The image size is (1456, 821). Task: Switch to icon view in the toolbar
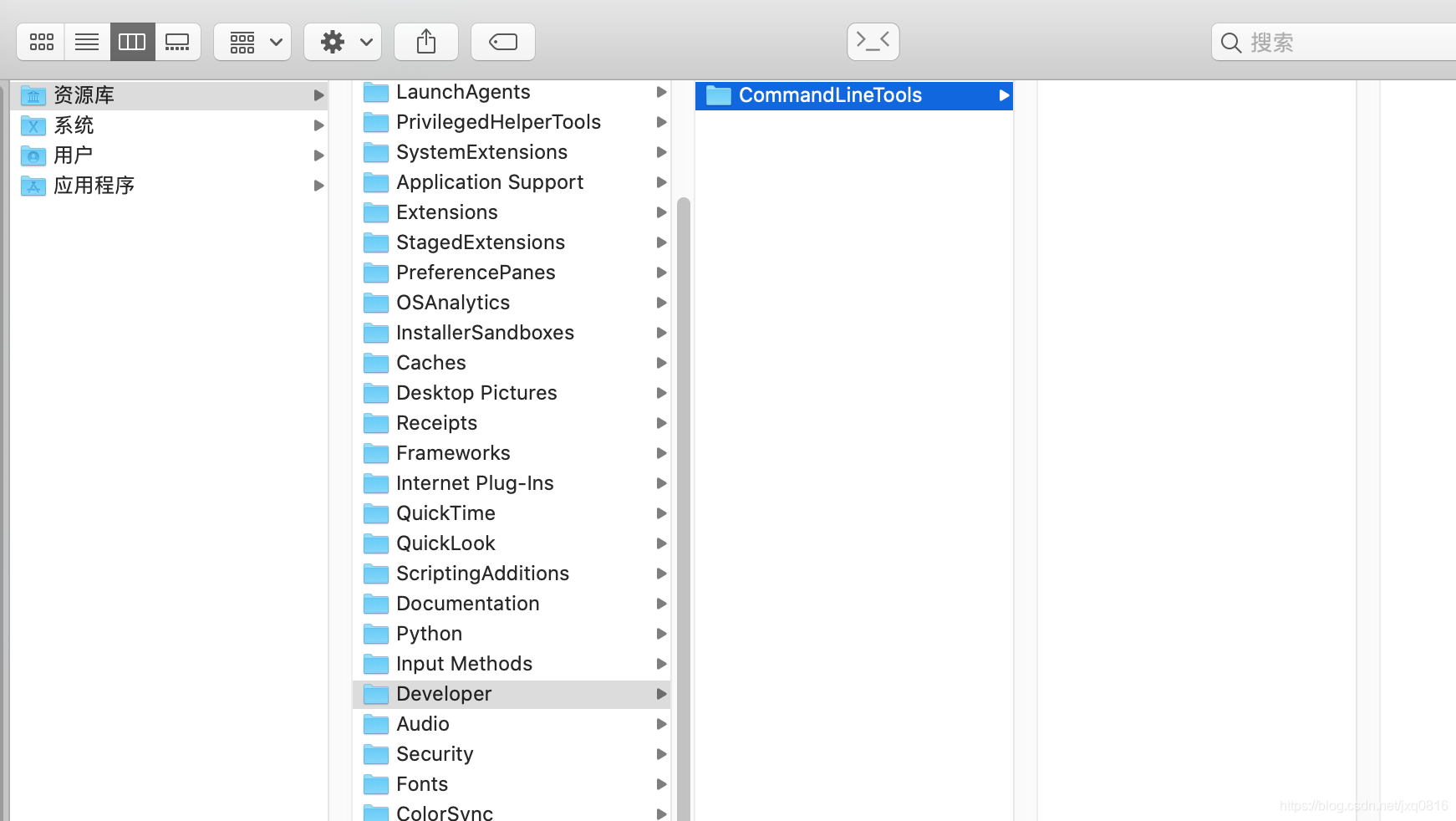[40, 41]
